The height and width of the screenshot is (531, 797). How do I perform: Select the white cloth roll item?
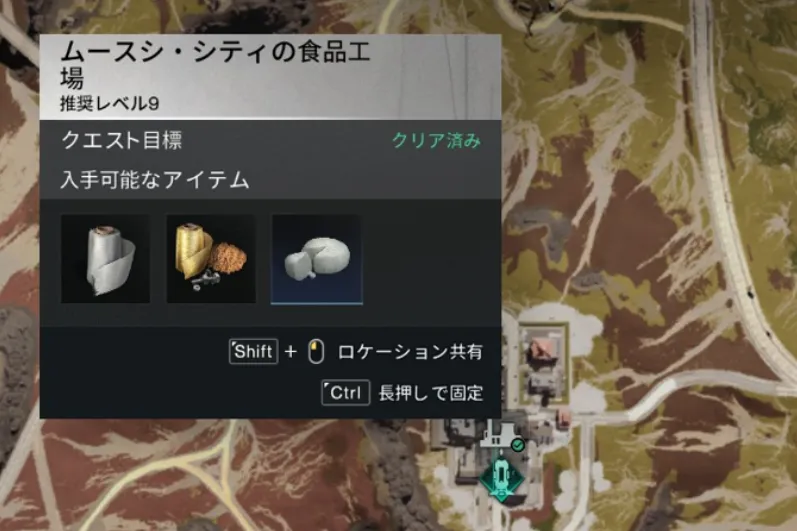[106, 259]
